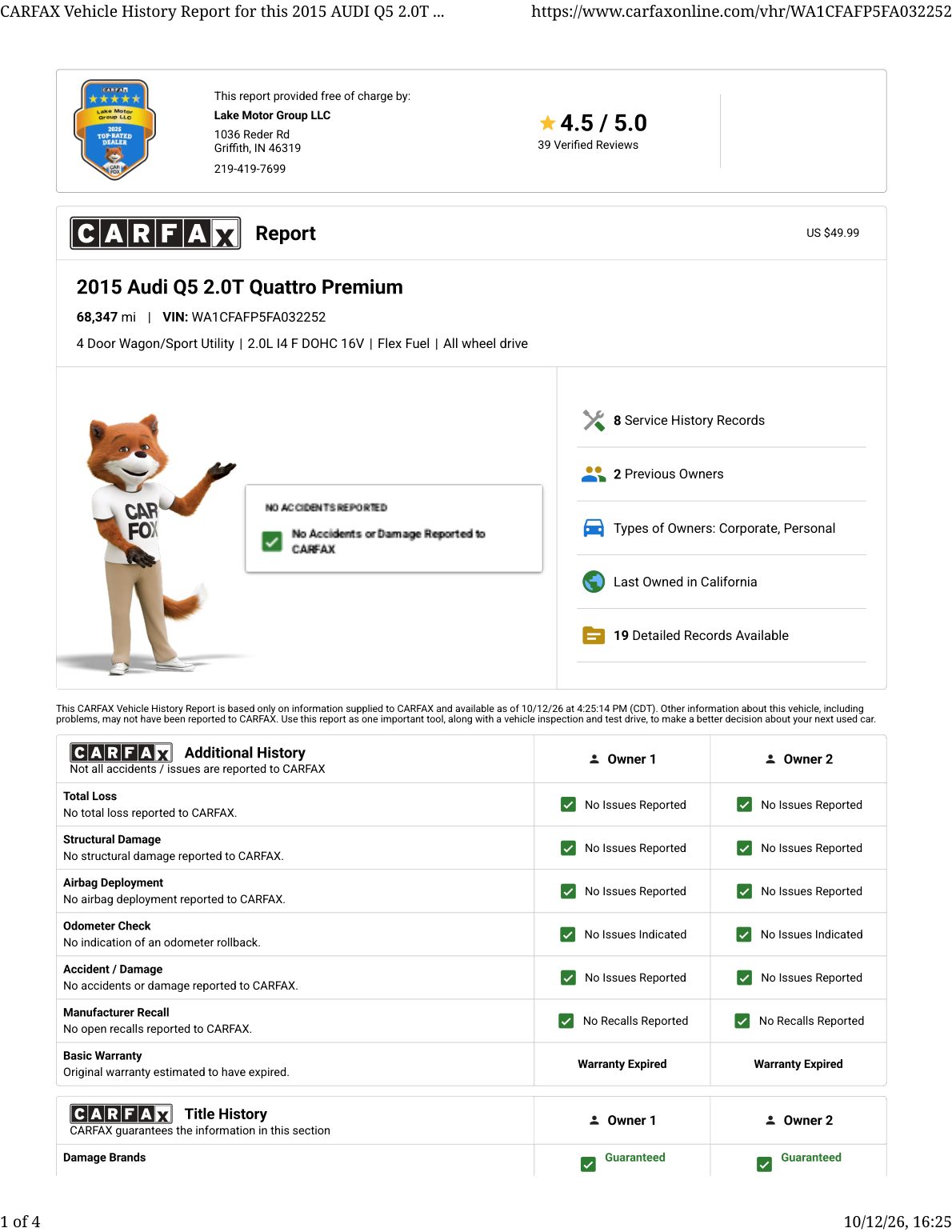This screenshot has height=1232, width=952.
Task: Open the 2 Previous Owners link
Action: 668,474
